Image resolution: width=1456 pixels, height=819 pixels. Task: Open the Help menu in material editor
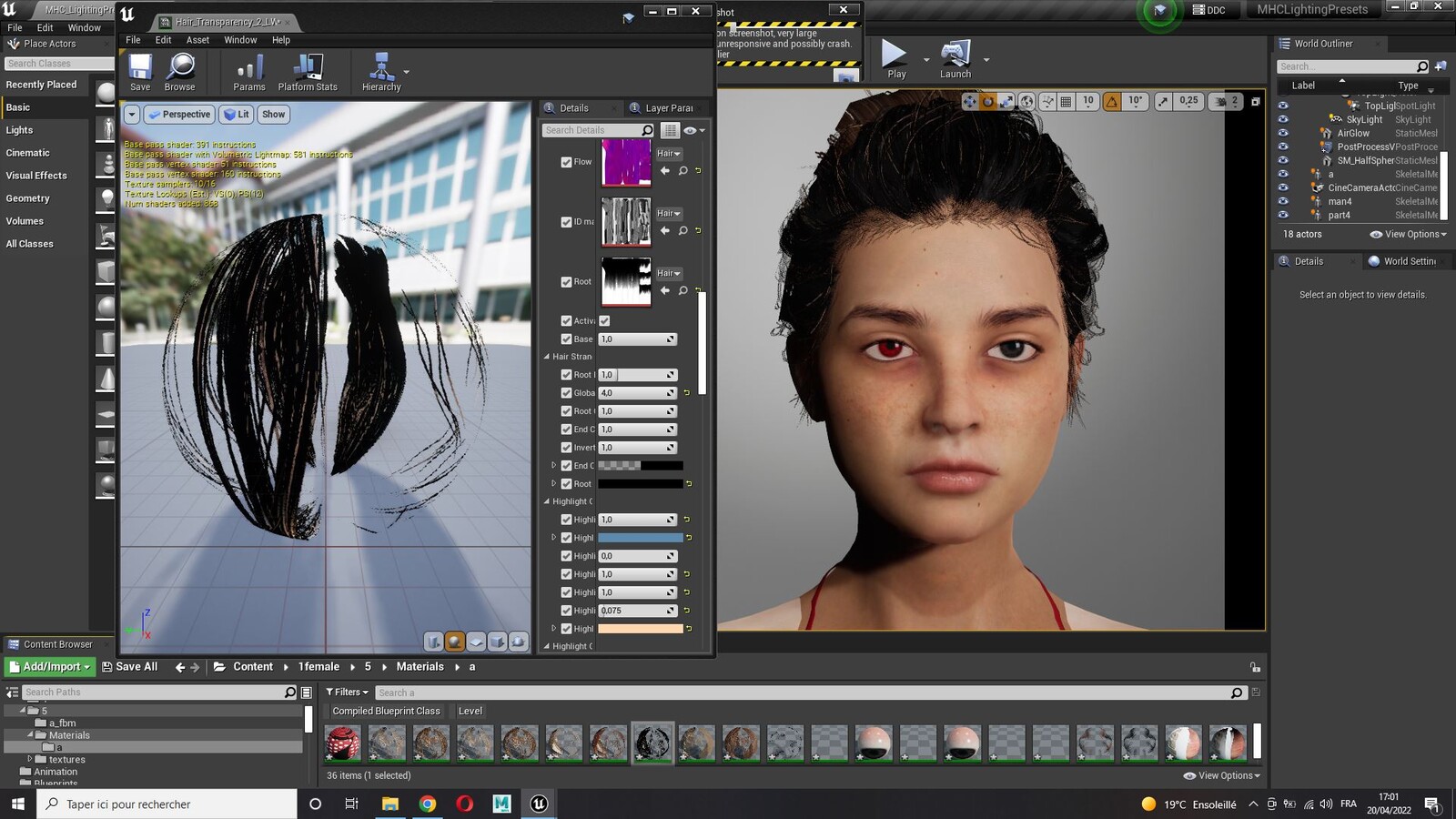(281, 40)
